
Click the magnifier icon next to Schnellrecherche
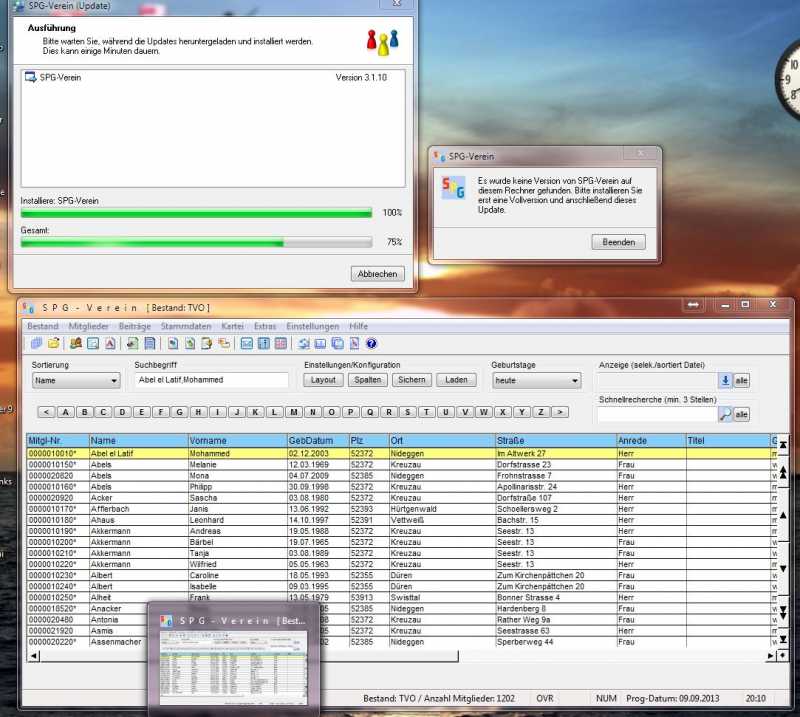725,415
